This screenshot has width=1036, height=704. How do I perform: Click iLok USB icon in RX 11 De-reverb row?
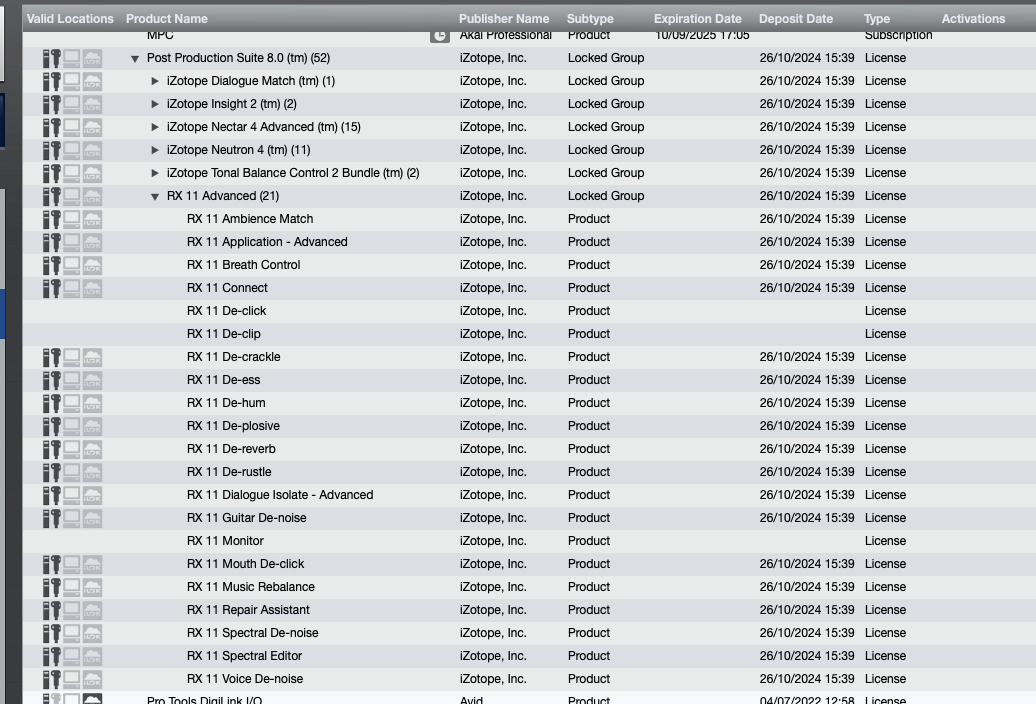(x=52, y=450)
